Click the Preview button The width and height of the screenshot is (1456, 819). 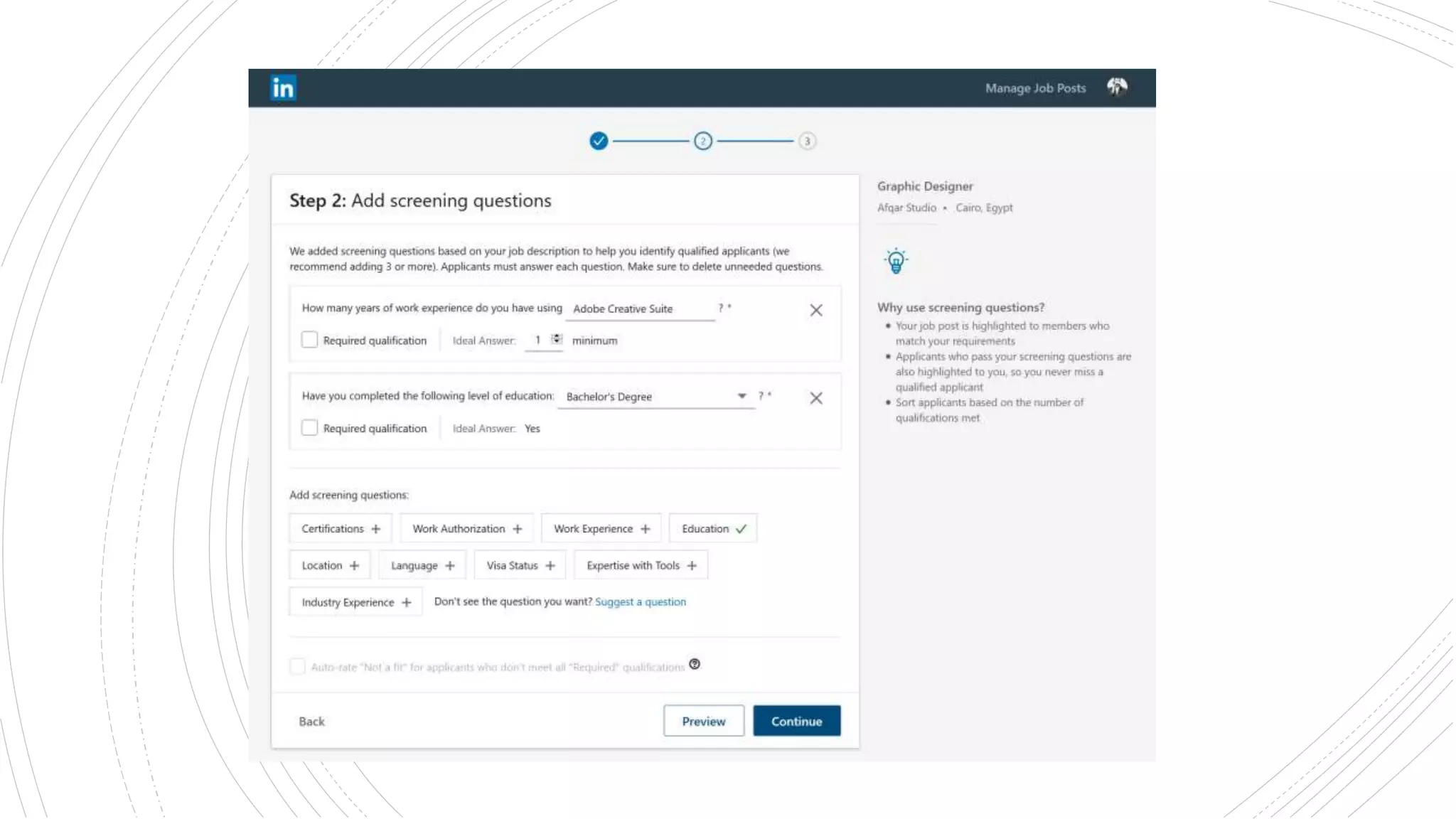(703, 721)
